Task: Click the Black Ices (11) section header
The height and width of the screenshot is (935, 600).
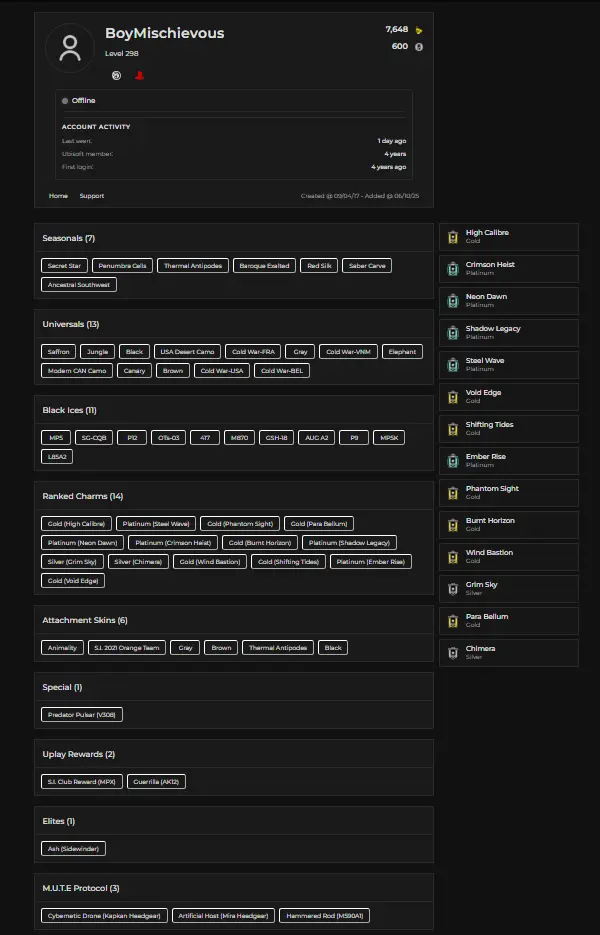Action: pyautogui.click(x=69, y=410)
